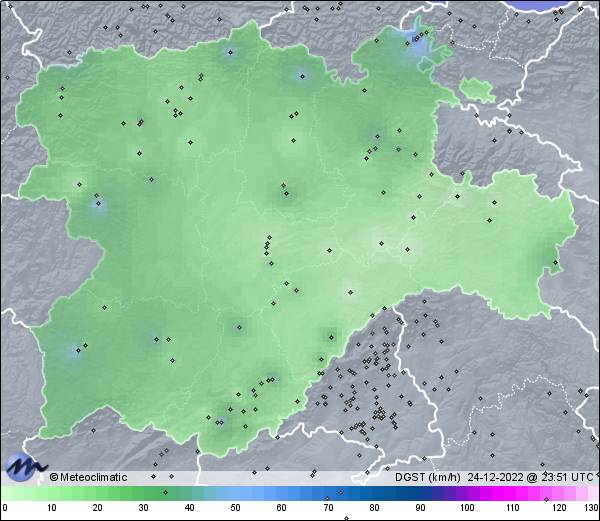Click the ©Meteoclimatic copyright text

(x=88, y=477)
